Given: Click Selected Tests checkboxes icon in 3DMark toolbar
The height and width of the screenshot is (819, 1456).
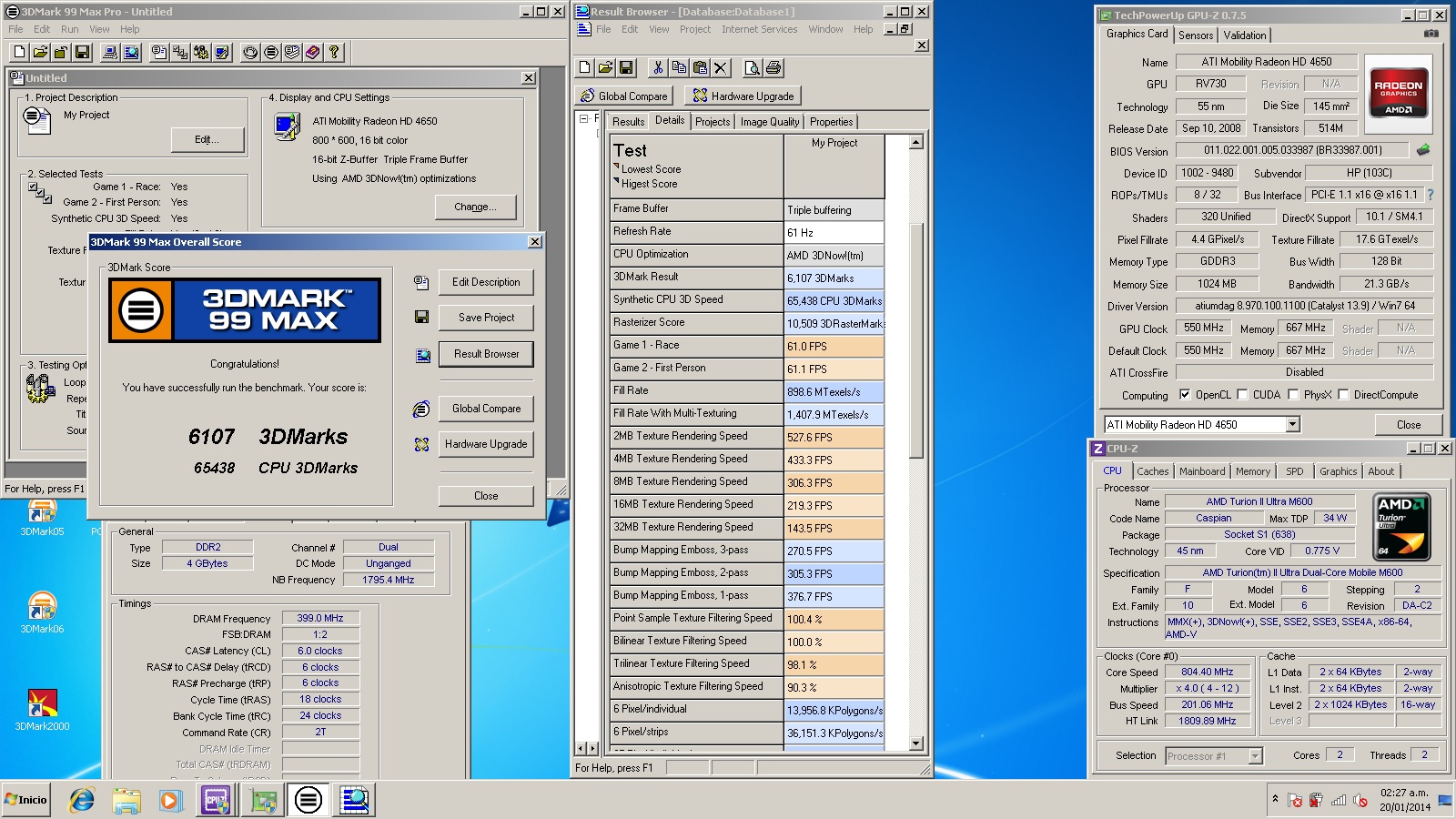Looking at the screenshot, I should pyautogui.click(x=180, y=53).
